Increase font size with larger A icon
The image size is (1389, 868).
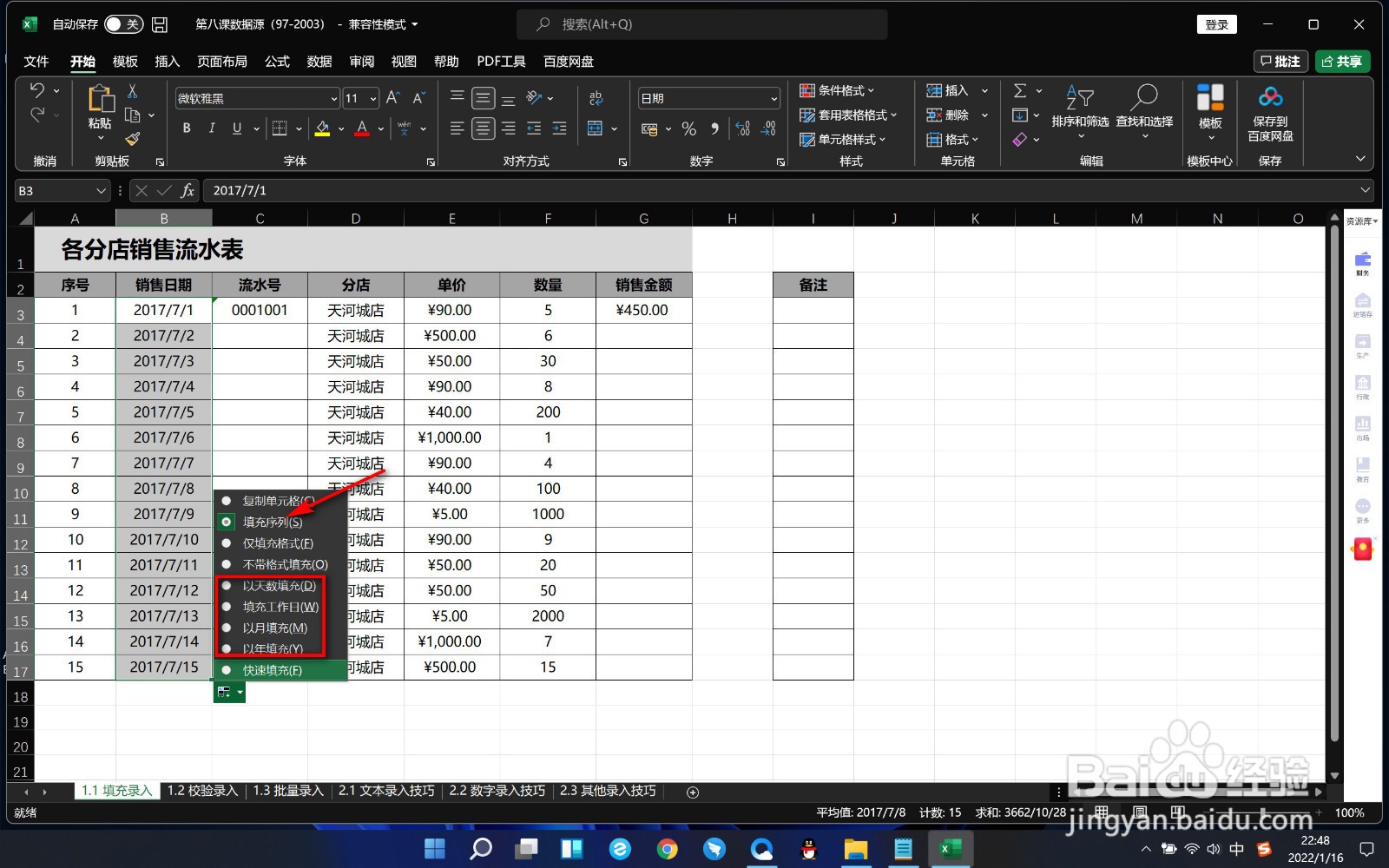pyautogui.click(x=392, y=98)
